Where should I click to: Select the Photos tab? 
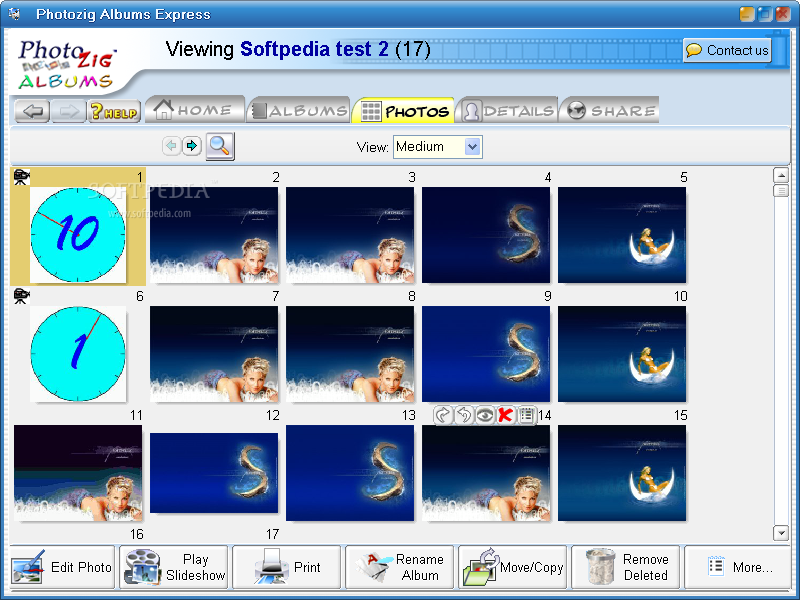tap(404, 110)
